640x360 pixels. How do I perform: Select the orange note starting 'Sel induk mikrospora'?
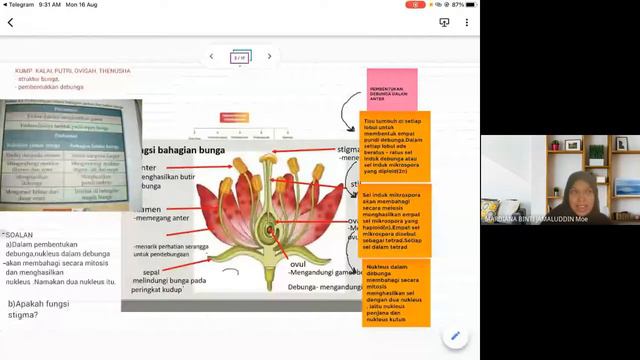[395, 220]
